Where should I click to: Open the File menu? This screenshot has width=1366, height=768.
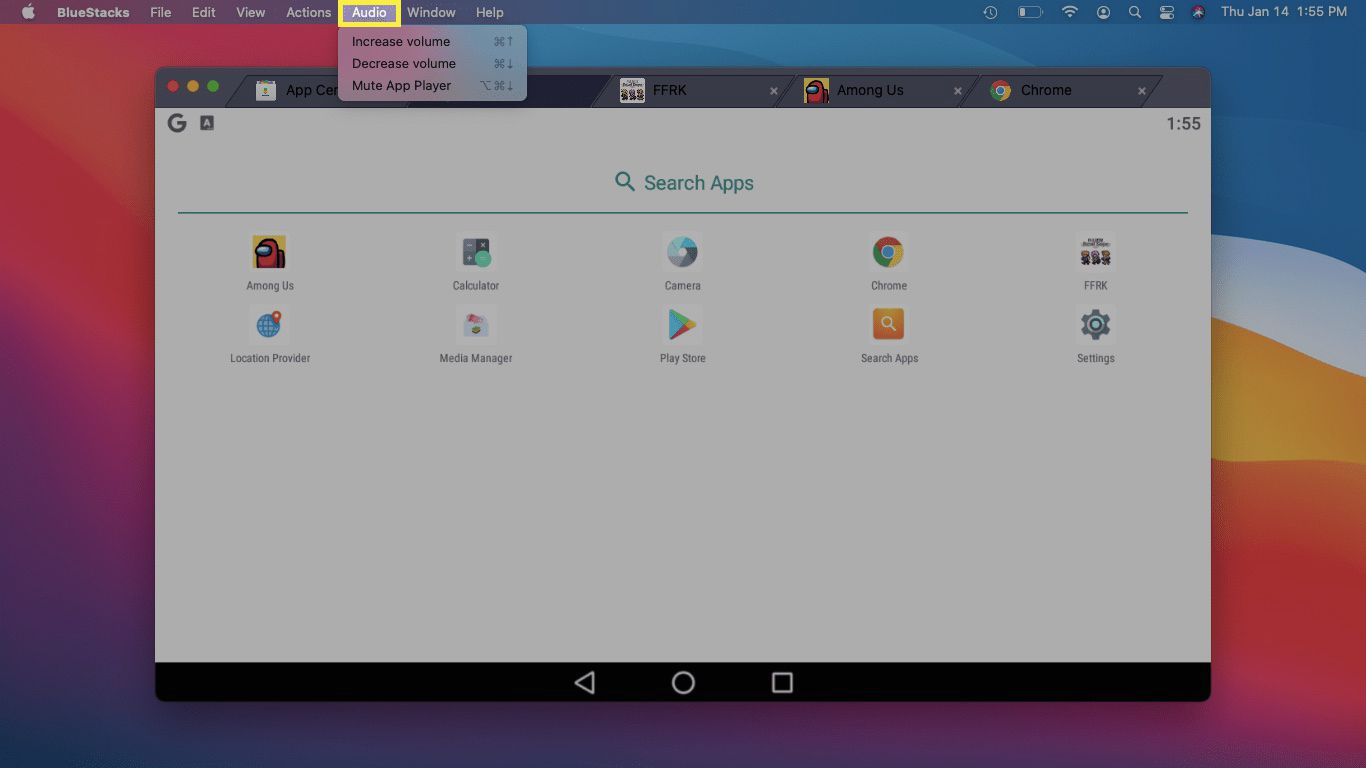(x=160, y=12)
